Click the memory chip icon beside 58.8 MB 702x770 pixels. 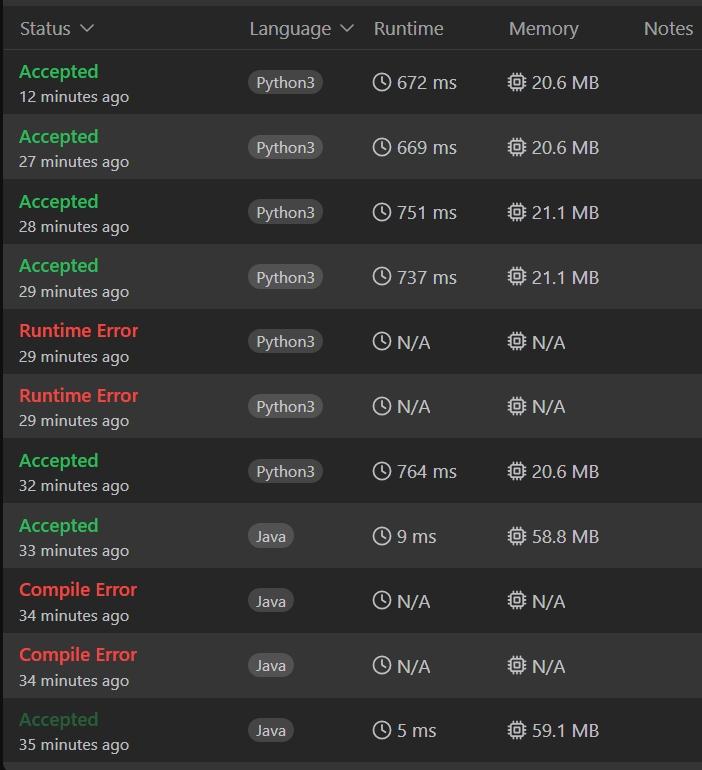tap(516, 537)
